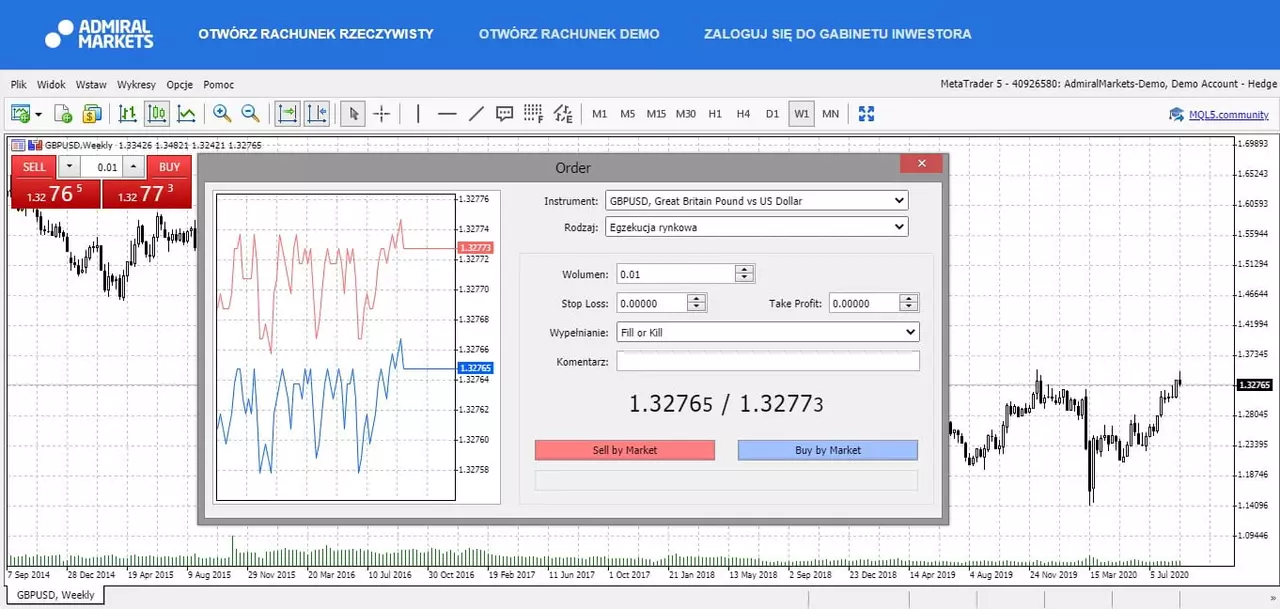
Task: Open the Plik menu
Action: [x=19, y=85]
